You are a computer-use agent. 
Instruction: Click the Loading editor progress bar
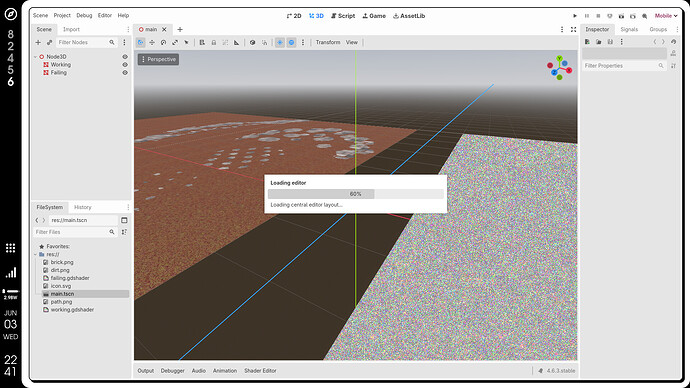tap(356, 194)
